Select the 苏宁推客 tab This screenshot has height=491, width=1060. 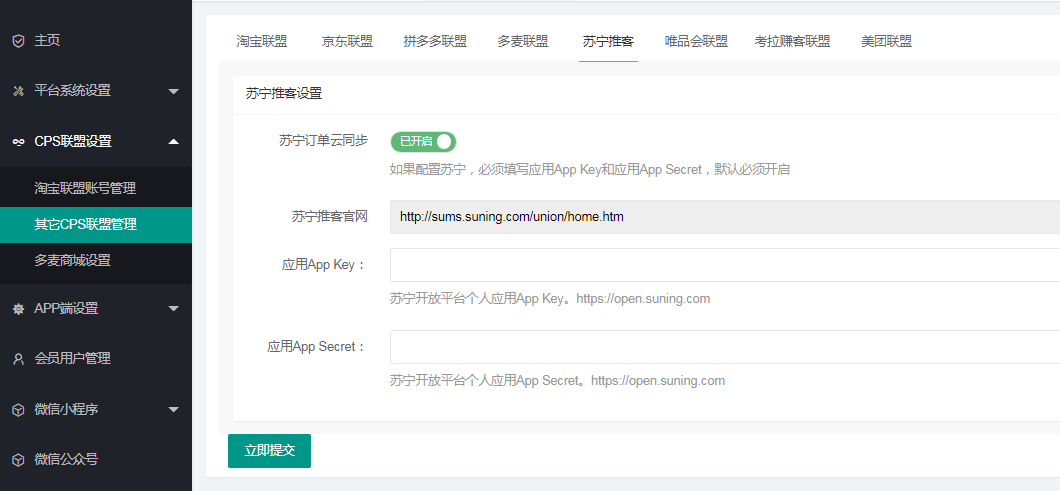608,41
